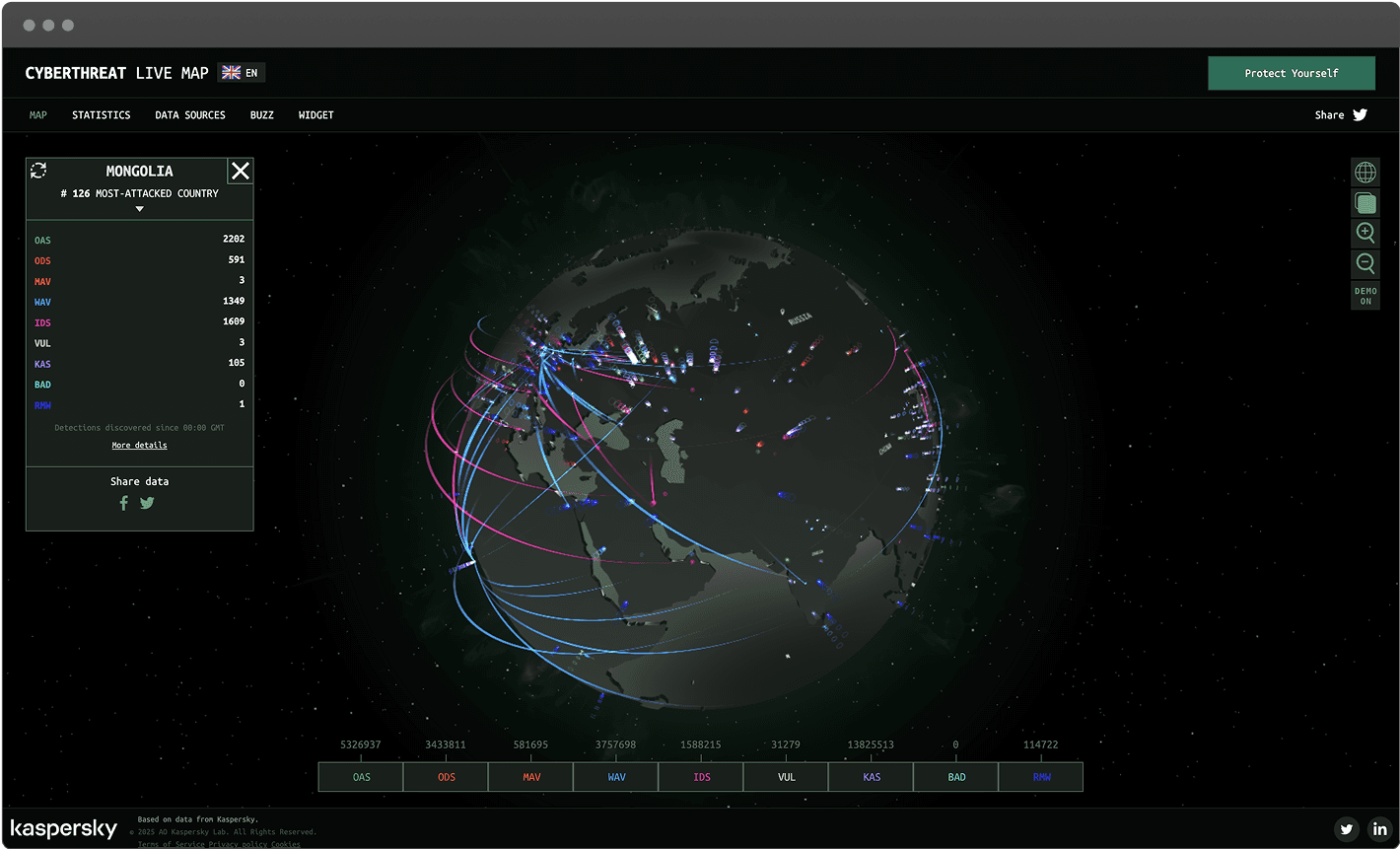This screenshot has width=1400, height=849.
Task: Click MAV row showing 3 in panel
Action: (139, 281)
